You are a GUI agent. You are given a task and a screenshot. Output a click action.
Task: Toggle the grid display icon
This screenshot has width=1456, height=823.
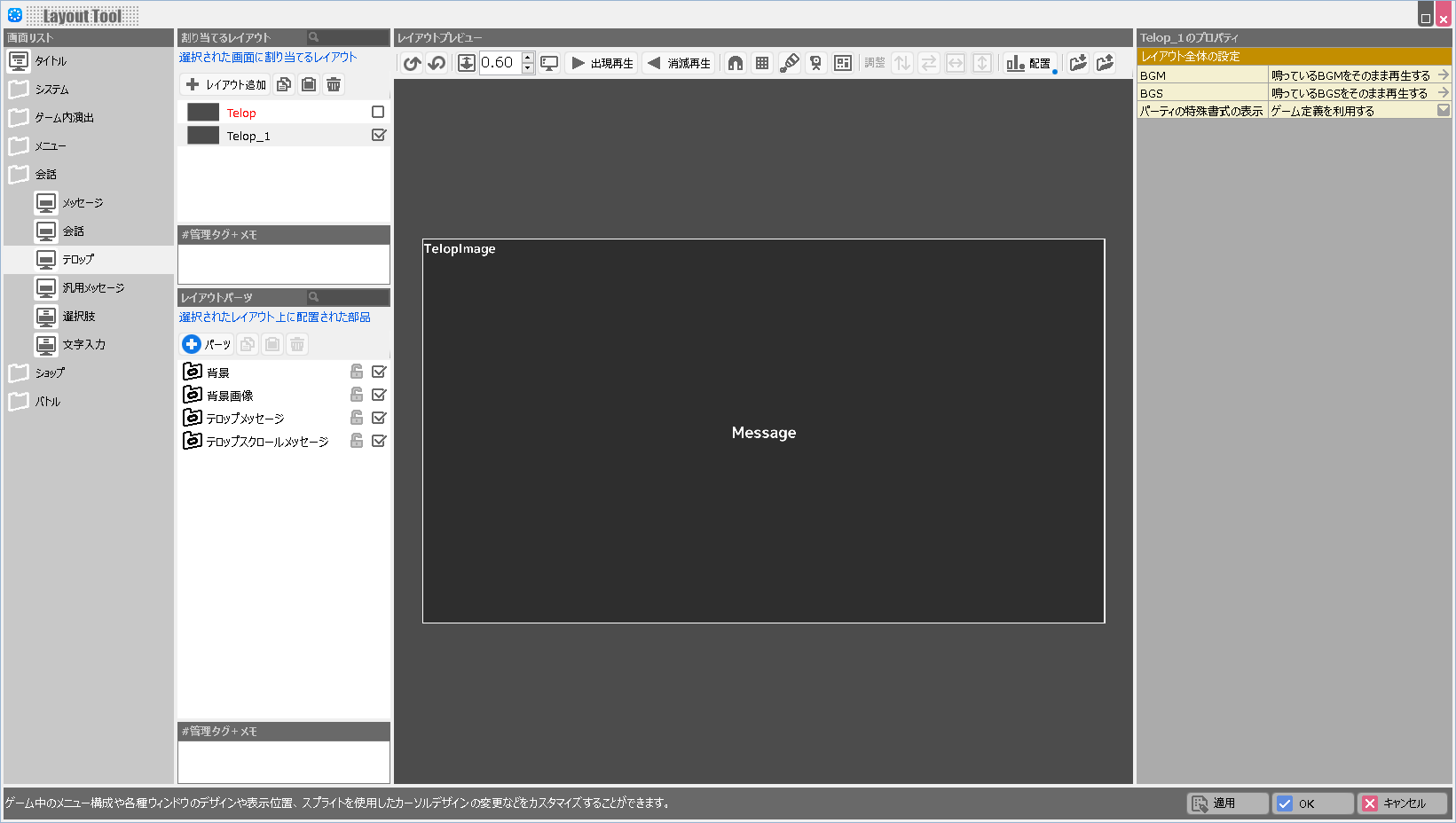[762, 63]
